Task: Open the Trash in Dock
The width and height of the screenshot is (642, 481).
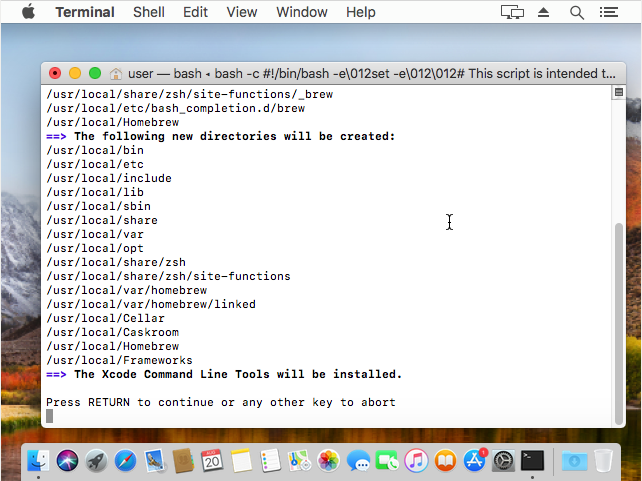Action: pos(603,461)
